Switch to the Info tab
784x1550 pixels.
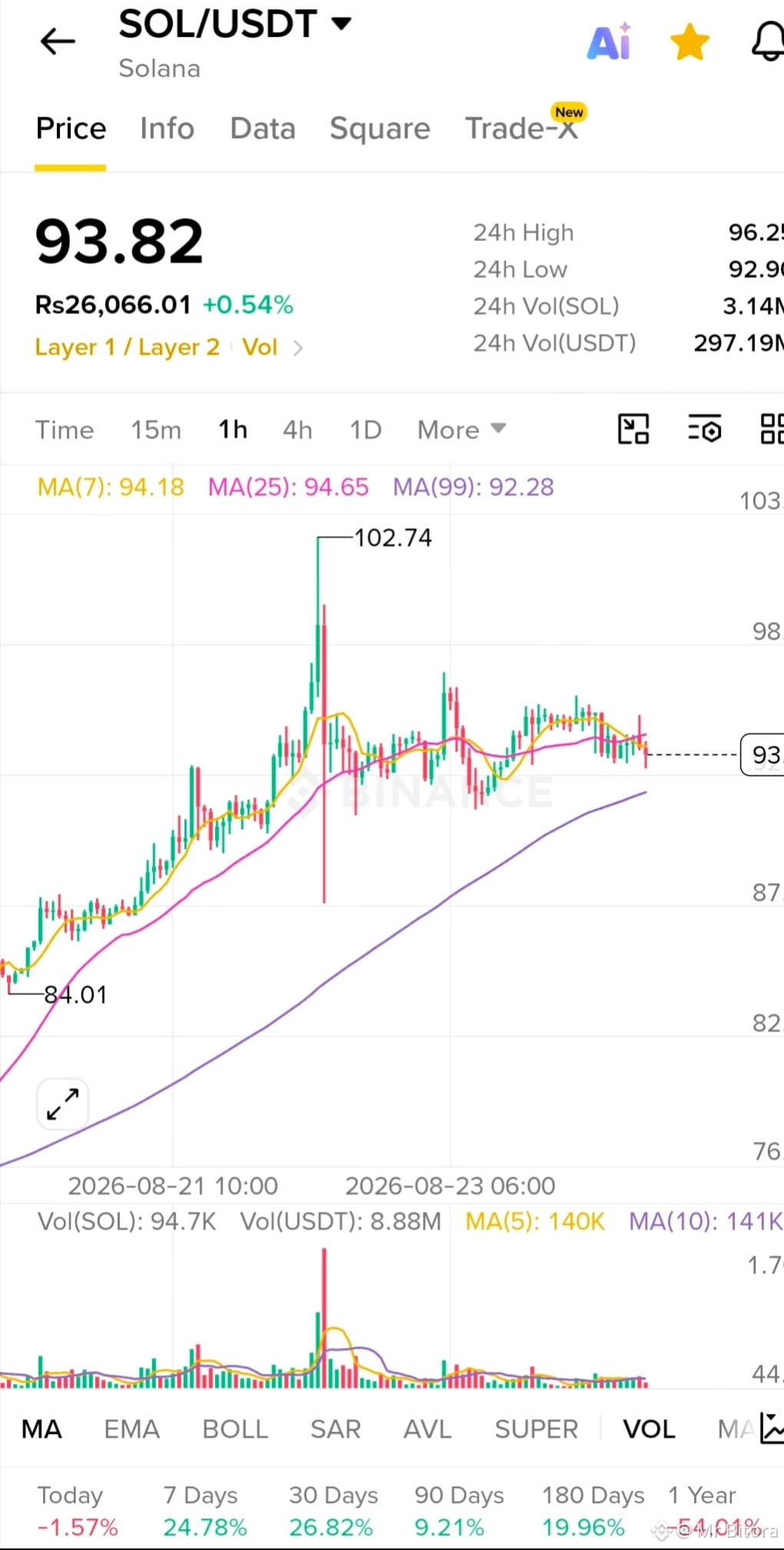coord(167,128)
